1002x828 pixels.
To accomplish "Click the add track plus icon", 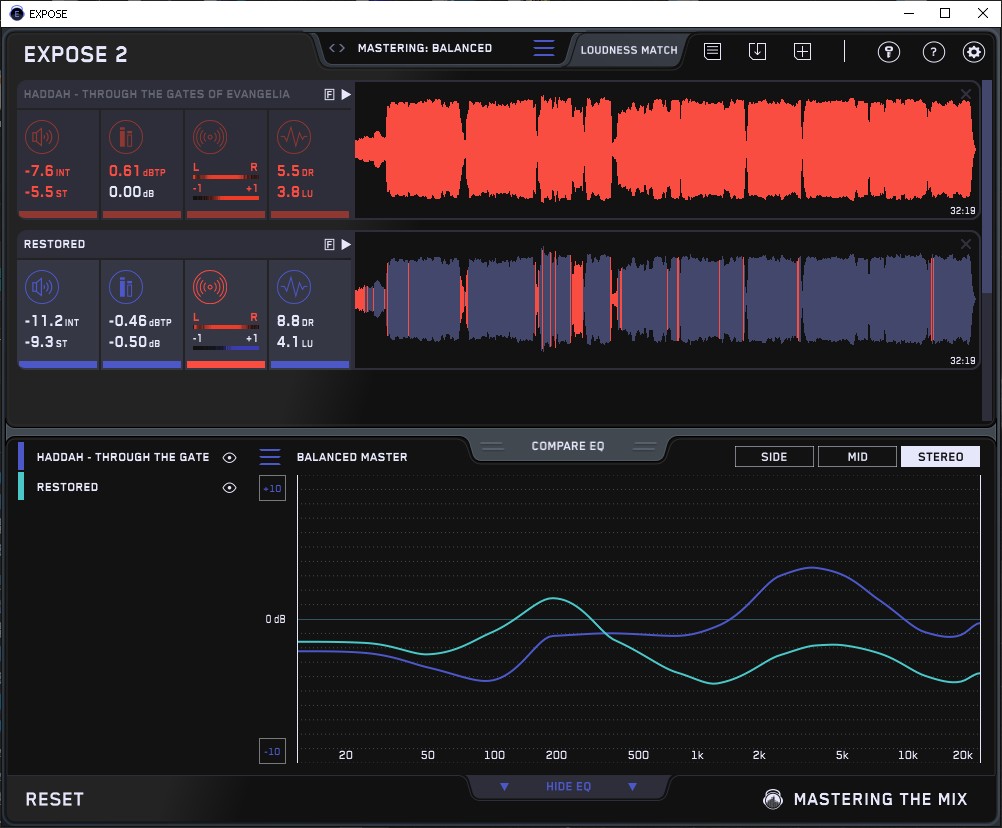I will tap(803, 52).
